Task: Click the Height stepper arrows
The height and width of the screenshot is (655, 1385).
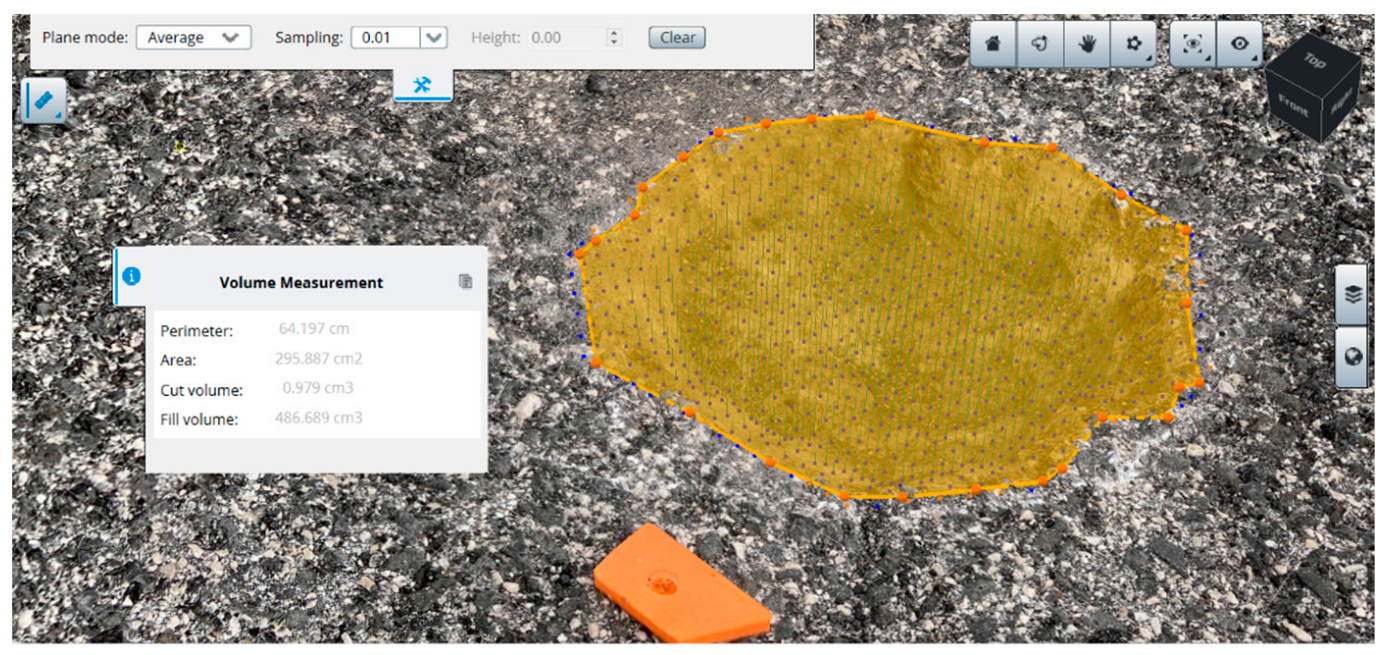Action: point(614,38)
